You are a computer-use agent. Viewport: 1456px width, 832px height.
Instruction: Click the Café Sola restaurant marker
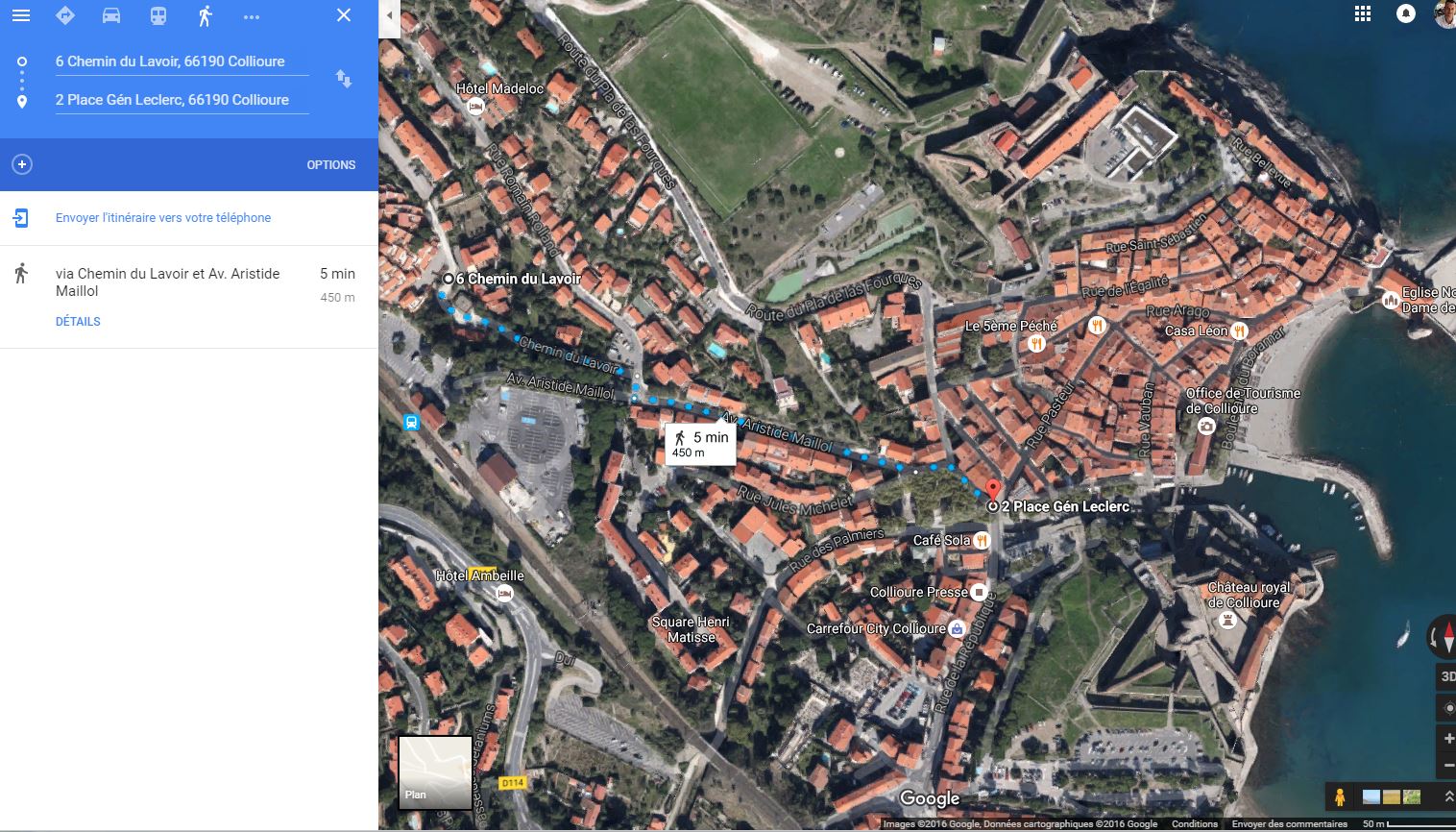coord(981,541)
